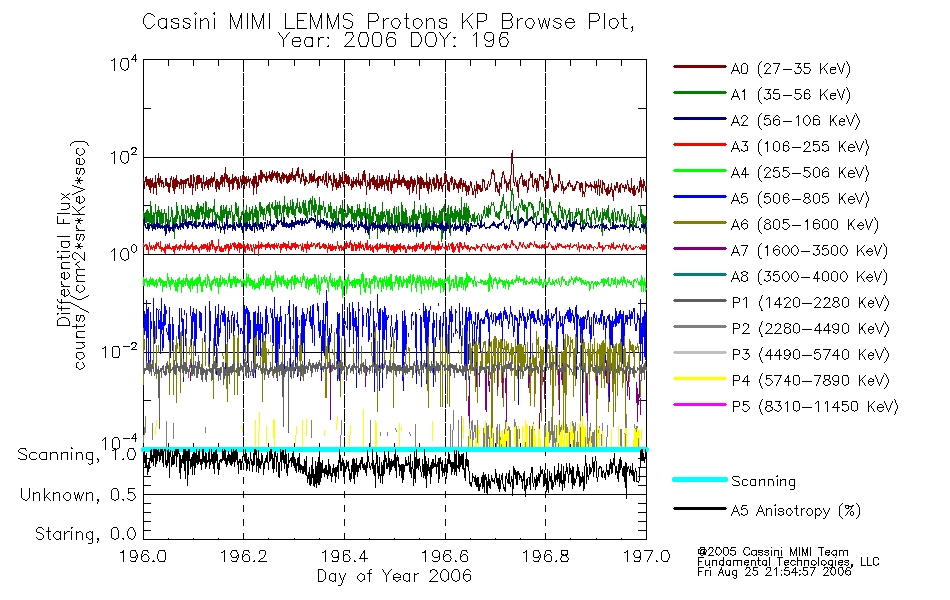This screenshot has height=600, width=950.
Task: Click the '@2005 Cassini MIMI Team' credit line
Action: (772, 552)
